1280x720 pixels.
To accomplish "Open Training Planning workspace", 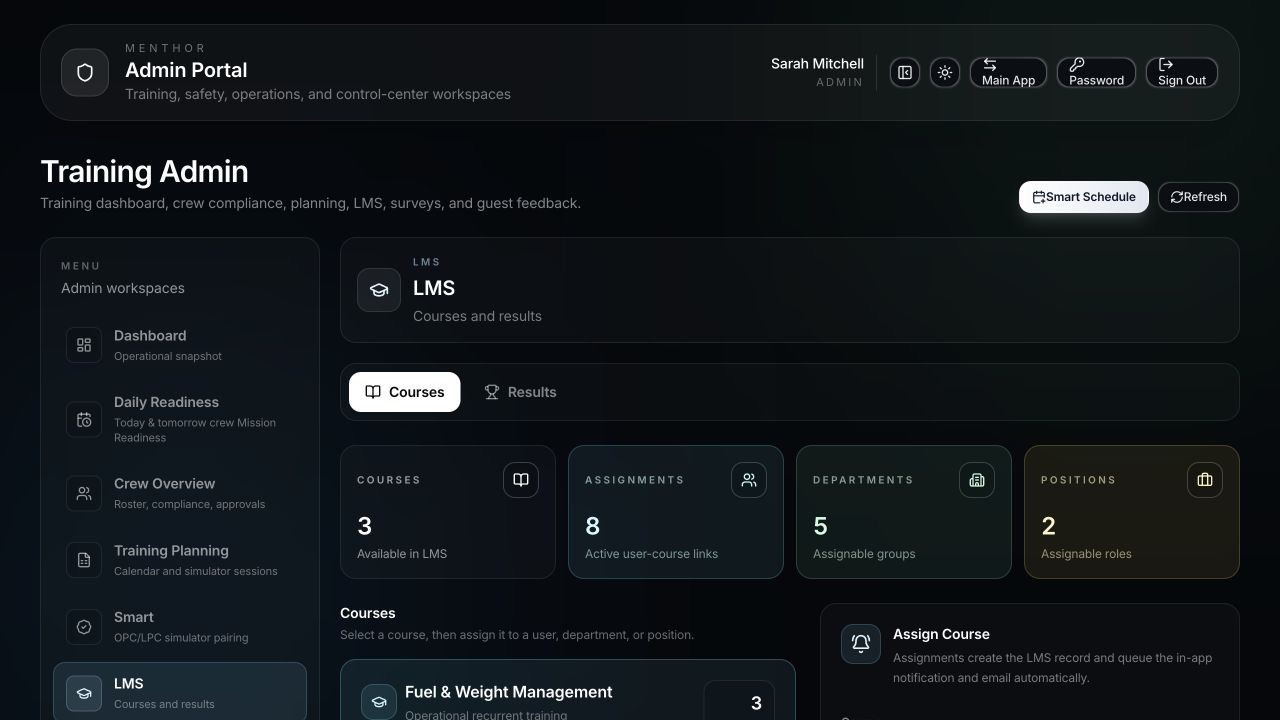I will click(x=180, y=560).
